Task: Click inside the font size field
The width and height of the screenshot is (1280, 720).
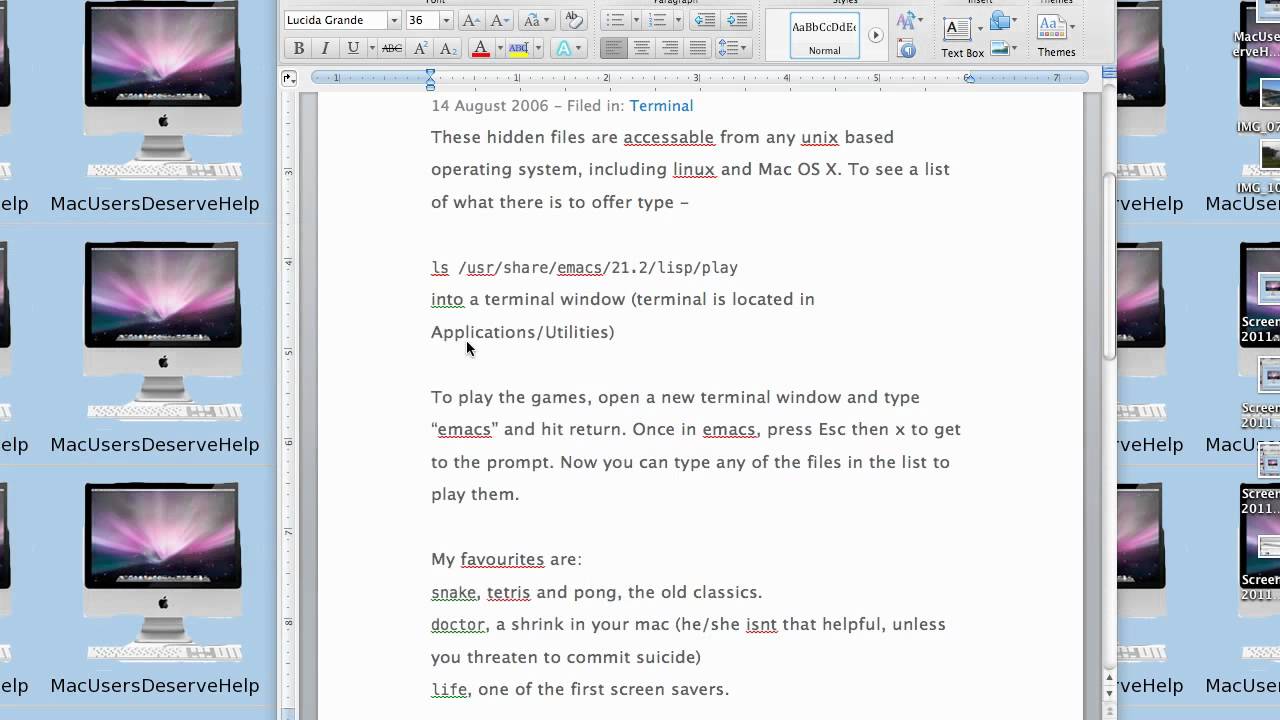Action: 422,20
